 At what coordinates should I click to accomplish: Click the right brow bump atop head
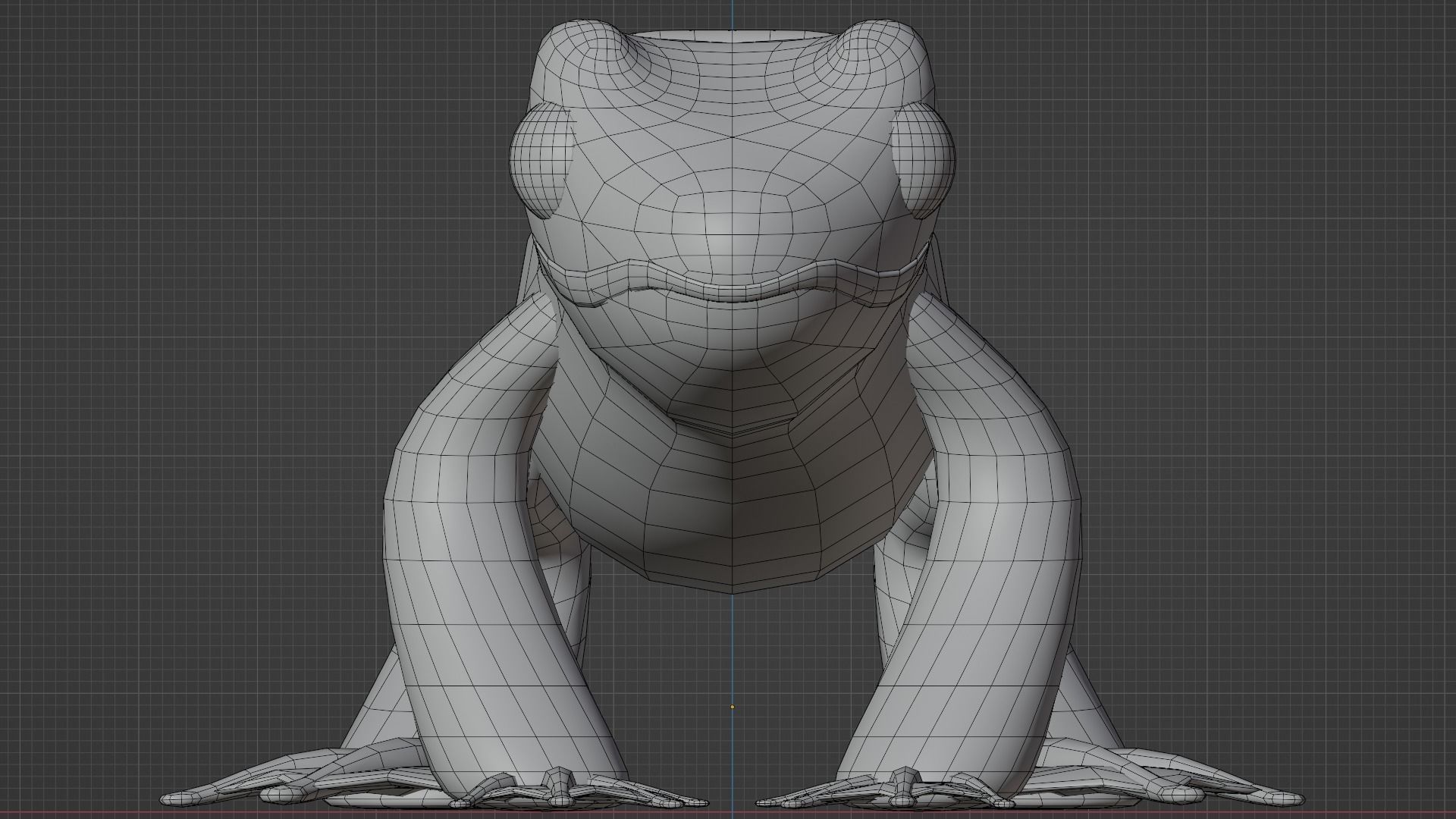878,52
